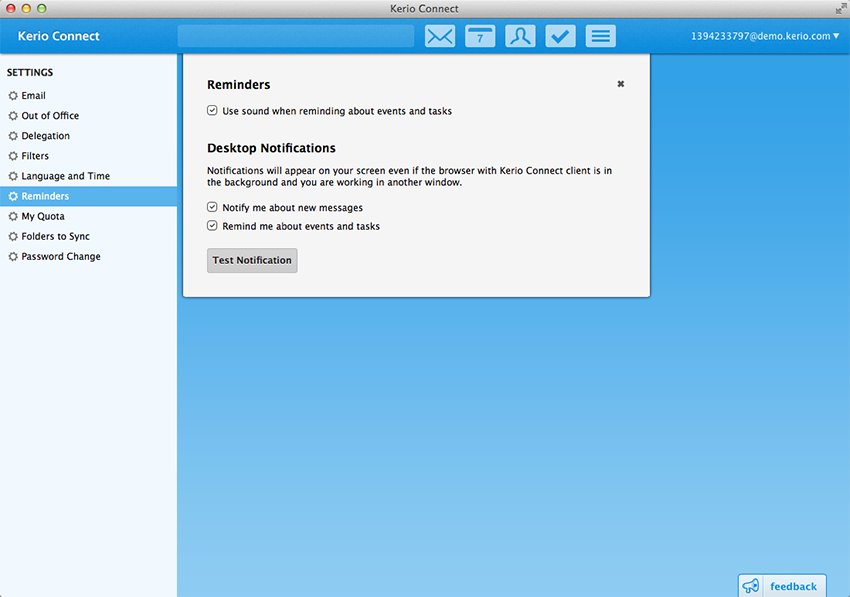The width and height of the screenshot is (850, 597).
Task: Close the Reminders settings panel
Action: 620,84
